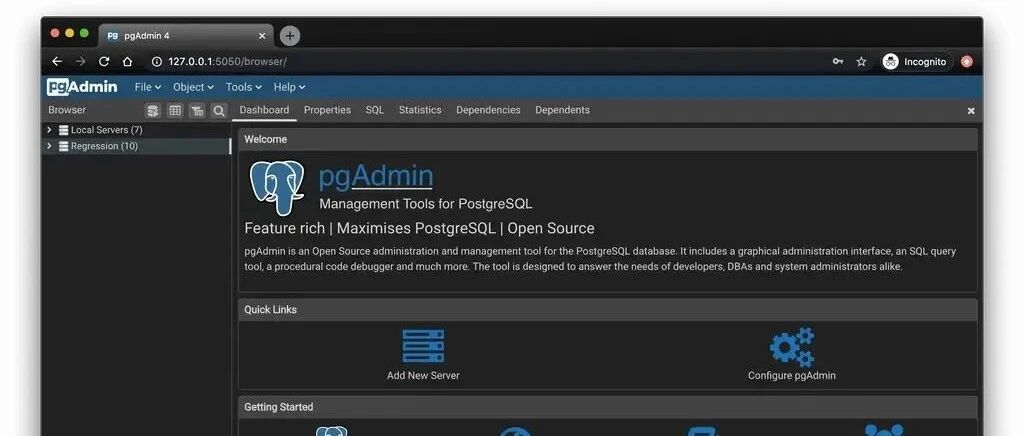Click the Add New Server link text
Image resolution: width=1024 pixels, height=436 pixels.
[x=423, y=376]
